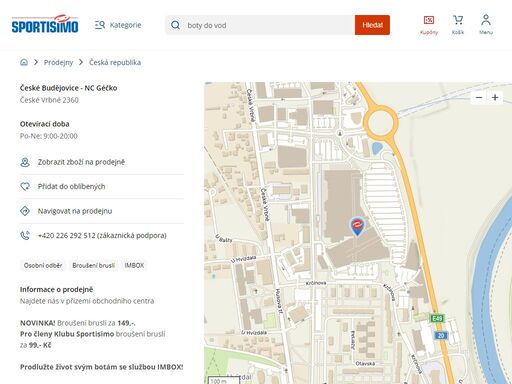Focus the search field with 'boty do vod'

tap(260, 25)
